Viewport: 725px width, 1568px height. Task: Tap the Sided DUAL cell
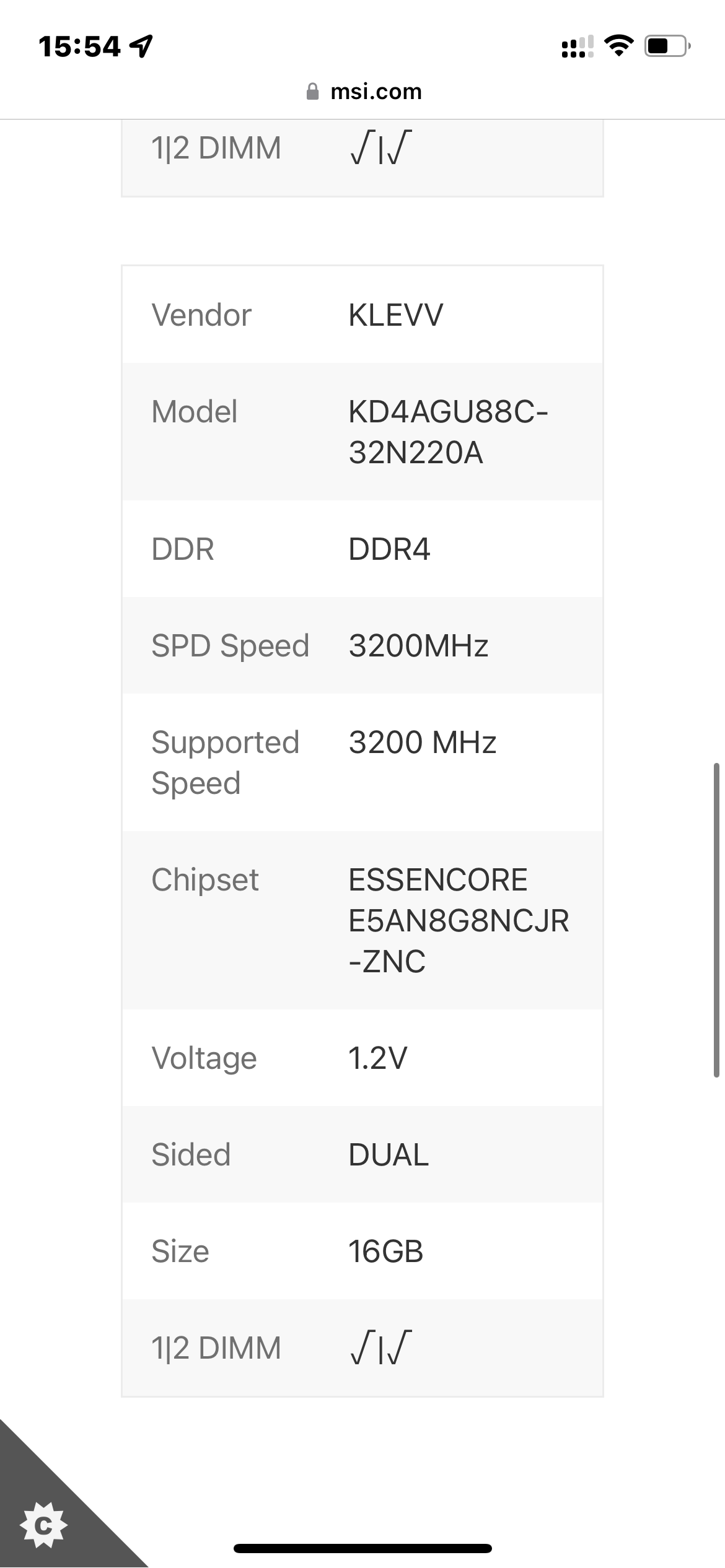click(x=387, y=1155)
